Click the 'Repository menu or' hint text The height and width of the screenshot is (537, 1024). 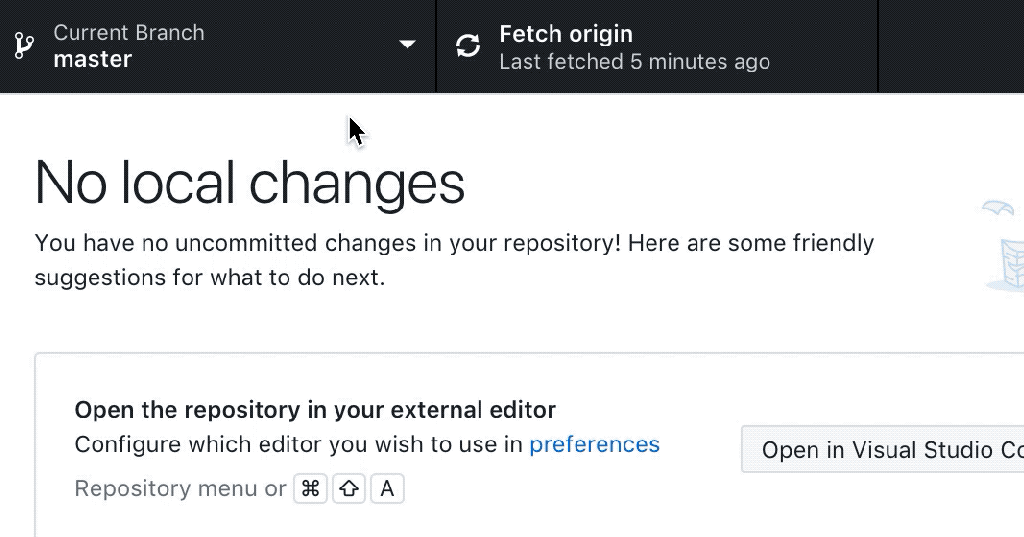pyautogui.click(x=180, y=489)
